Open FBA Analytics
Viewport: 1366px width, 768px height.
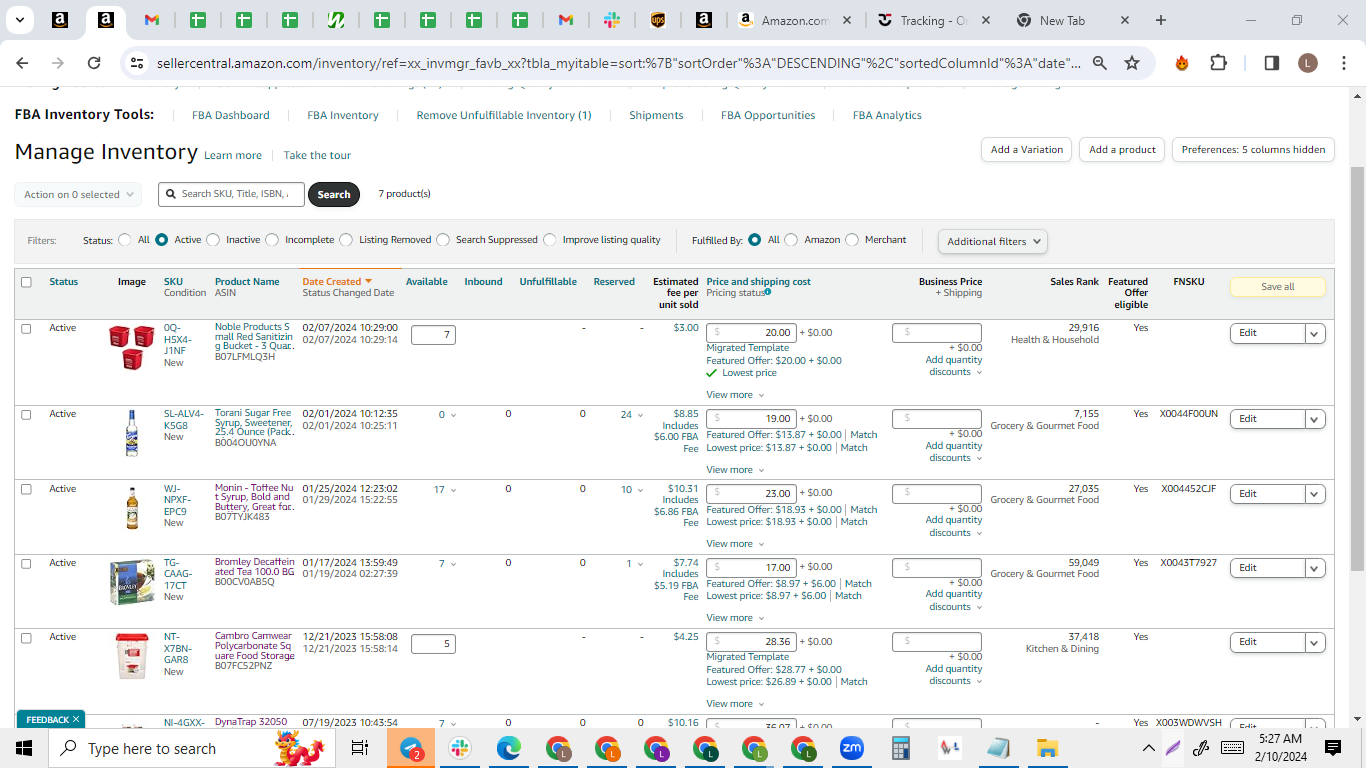click(887, 116)
